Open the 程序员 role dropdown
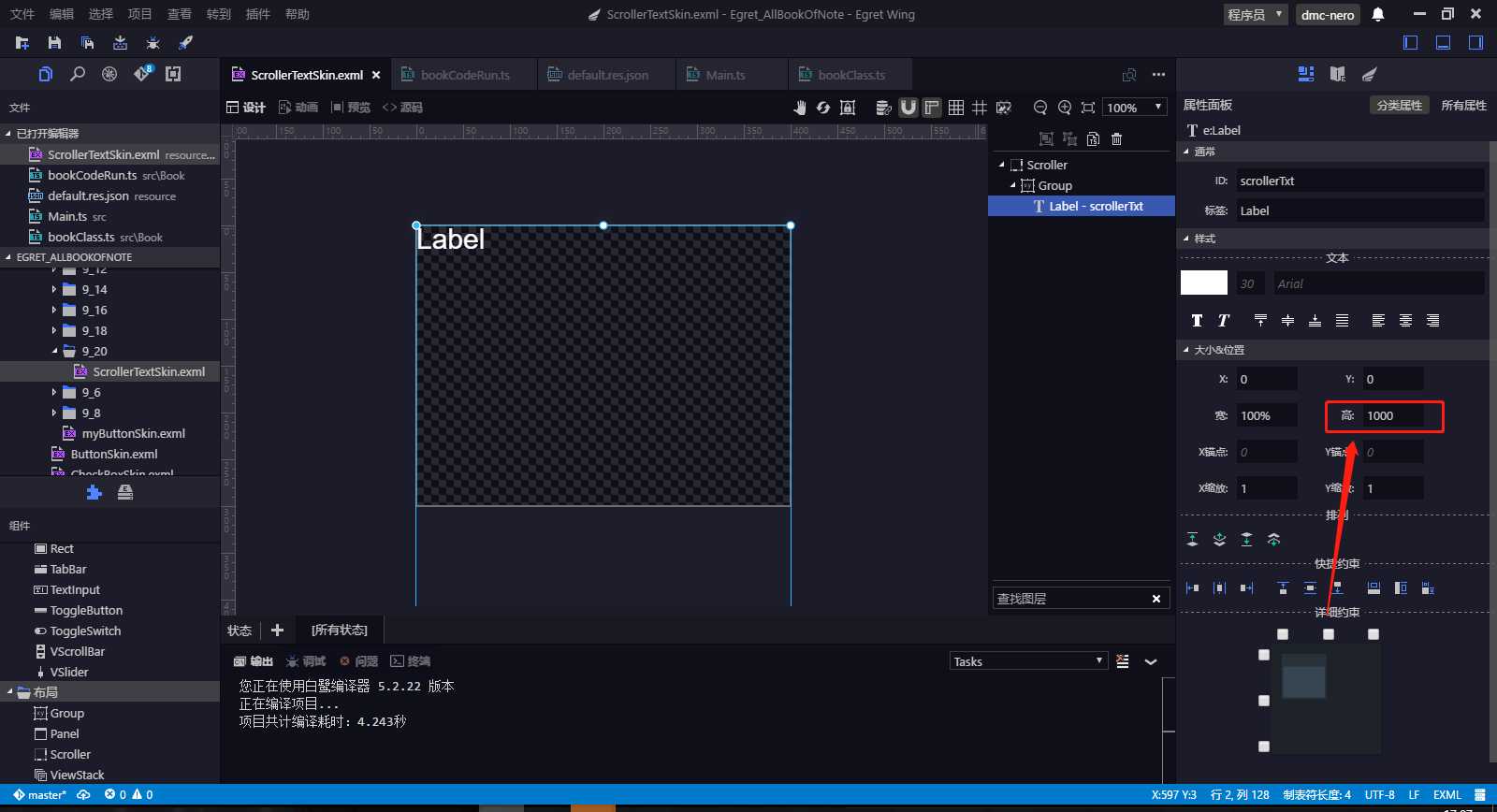 pyautogui.click(x=1256, y=14)
